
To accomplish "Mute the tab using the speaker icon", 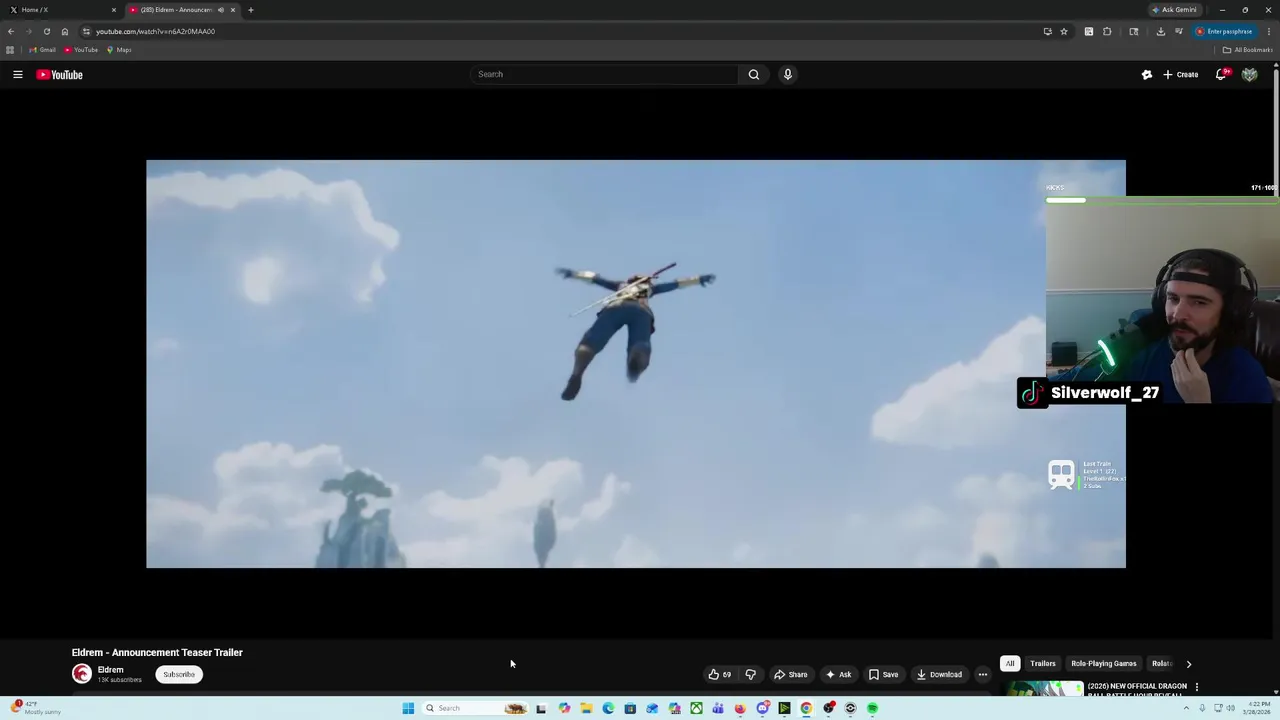I will 220,10.
